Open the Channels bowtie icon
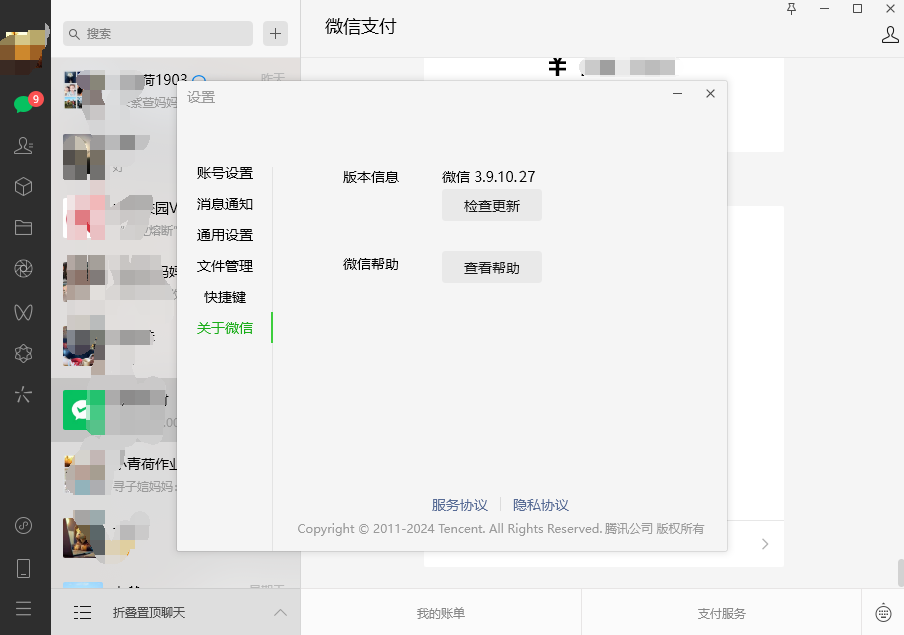 pyautogui.click(x=25, y=312)
